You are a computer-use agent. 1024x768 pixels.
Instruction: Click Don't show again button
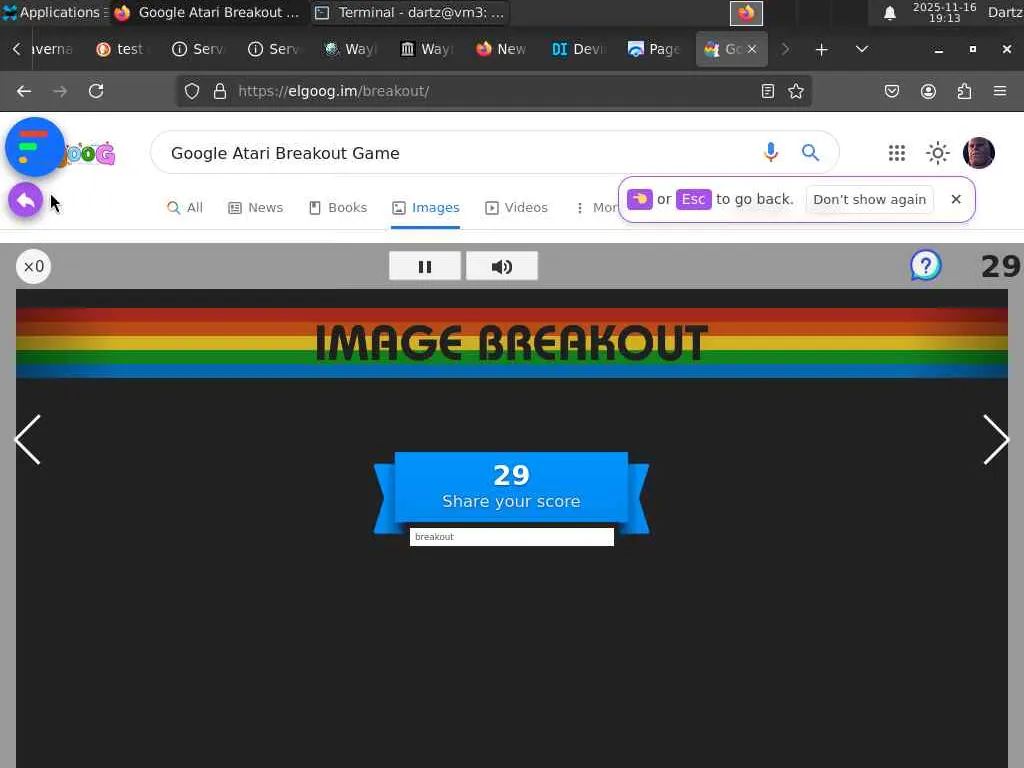(869, 199)
